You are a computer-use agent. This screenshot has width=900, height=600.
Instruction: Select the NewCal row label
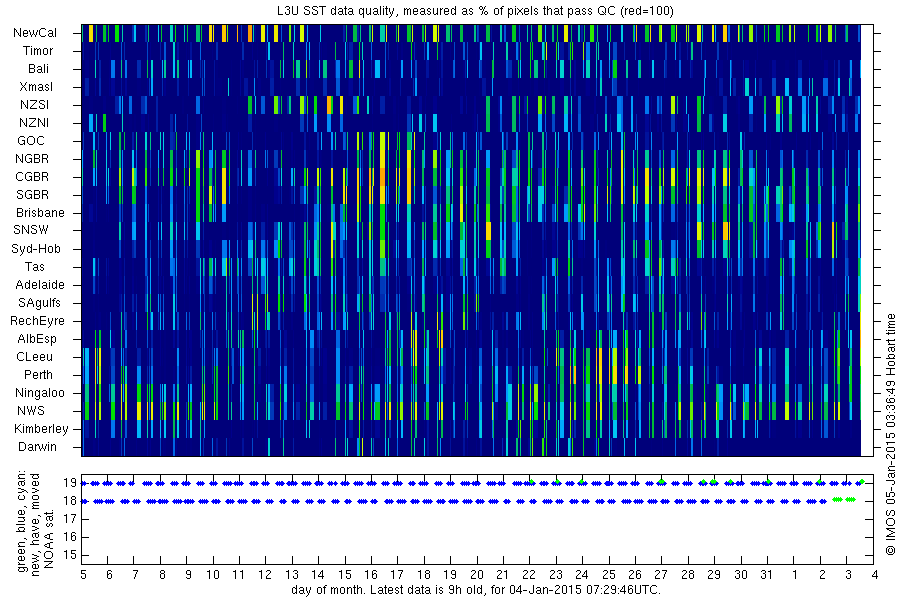tap(35, 33)
